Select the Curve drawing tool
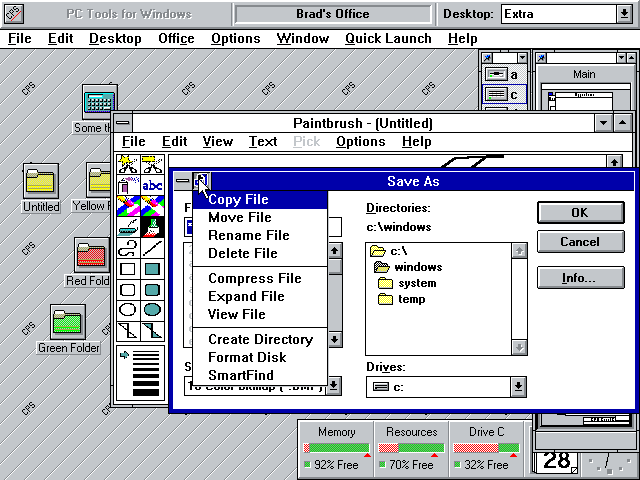 click(x=128, y=248)
